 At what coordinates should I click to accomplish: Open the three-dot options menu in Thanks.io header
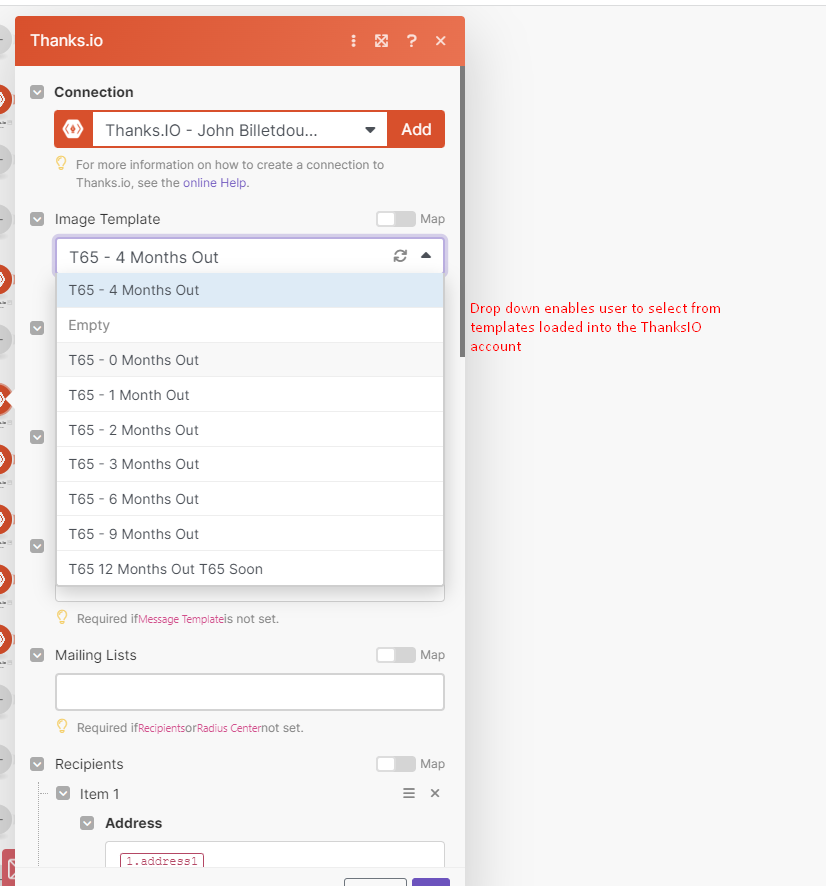tap(354, 41)
